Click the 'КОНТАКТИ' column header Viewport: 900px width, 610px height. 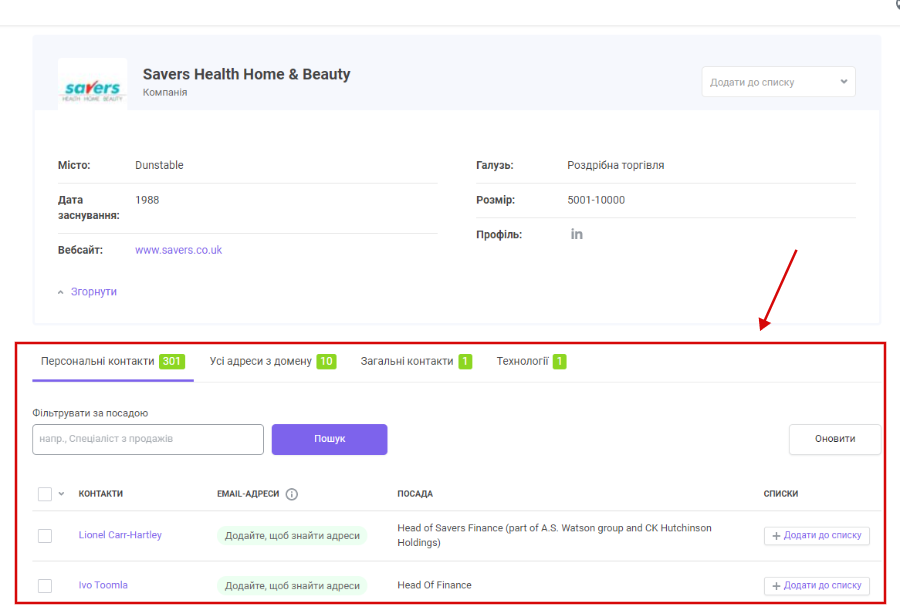[x=100, y=494]
